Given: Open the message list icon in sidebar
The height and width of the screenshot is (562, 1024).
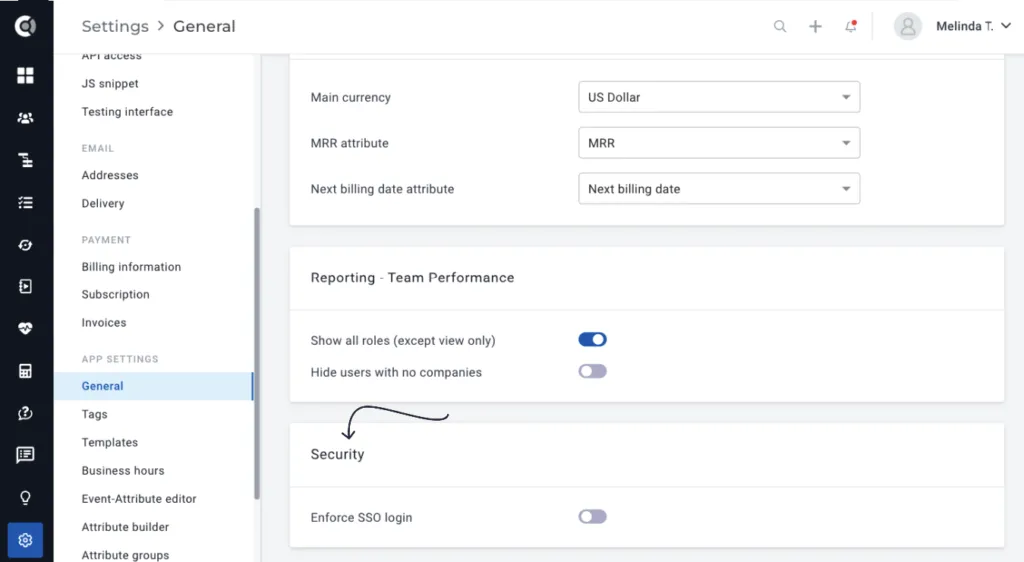Looking at the screenshot, I should pos(25,455).
